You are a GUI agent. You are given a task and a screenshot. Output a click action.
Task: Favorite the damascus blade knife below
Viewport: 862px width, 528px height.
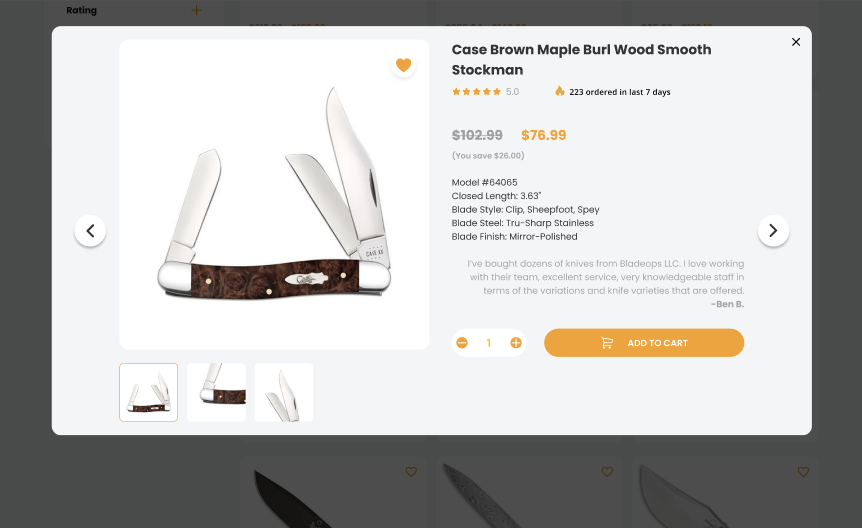(x=607, y=472)
